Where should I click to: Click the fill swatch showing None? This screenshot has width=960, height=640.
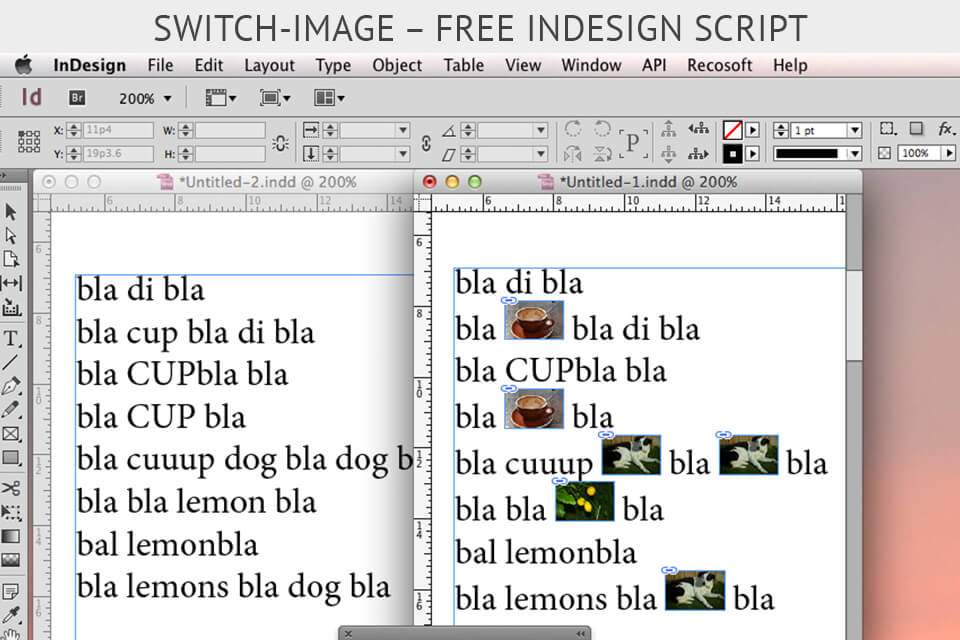pos(732,130)
